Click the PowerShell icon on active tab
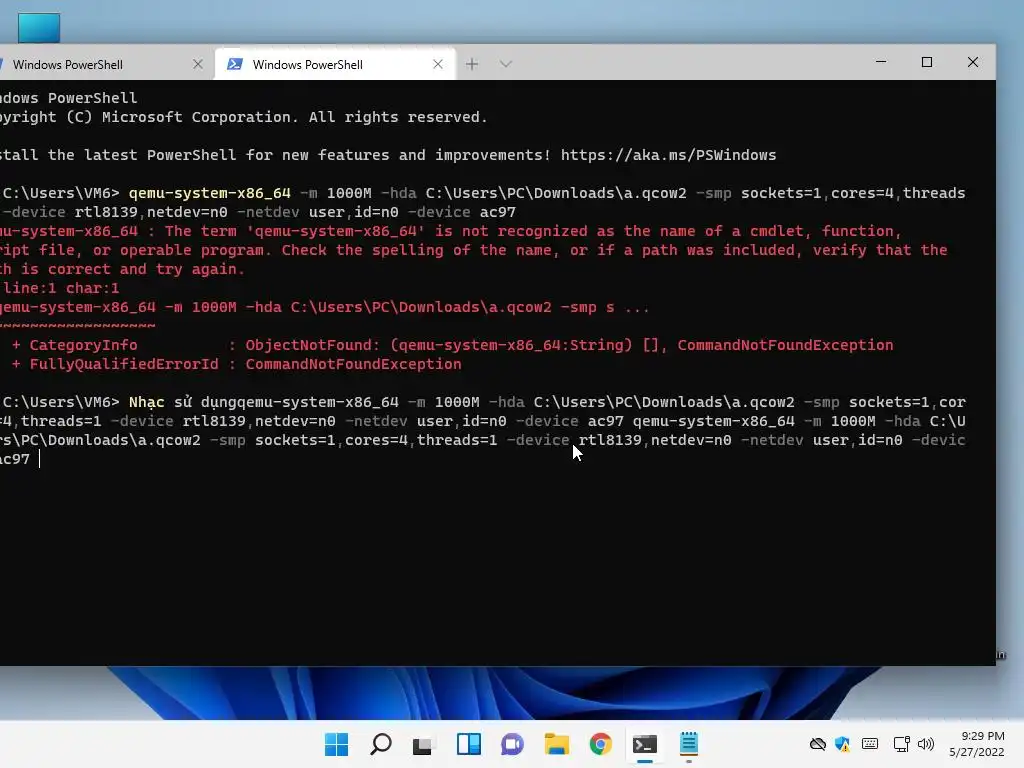The height and width of the screenshot is (768, 1024). coord(234,64)
